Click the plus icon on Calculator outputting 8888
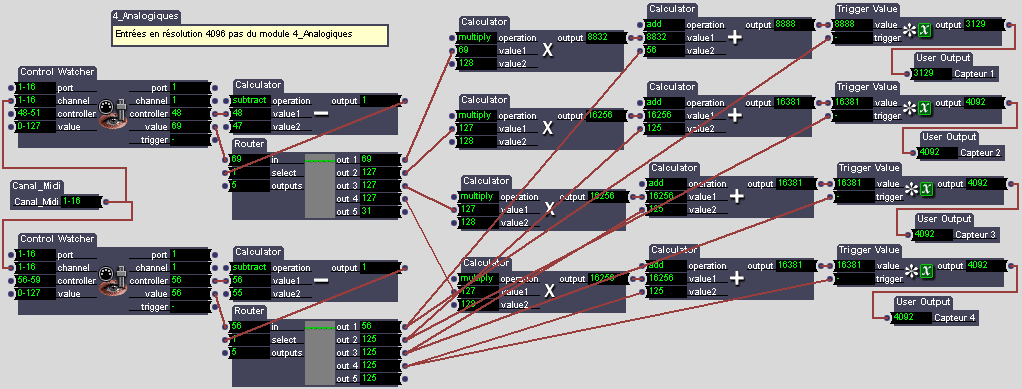 735,37
